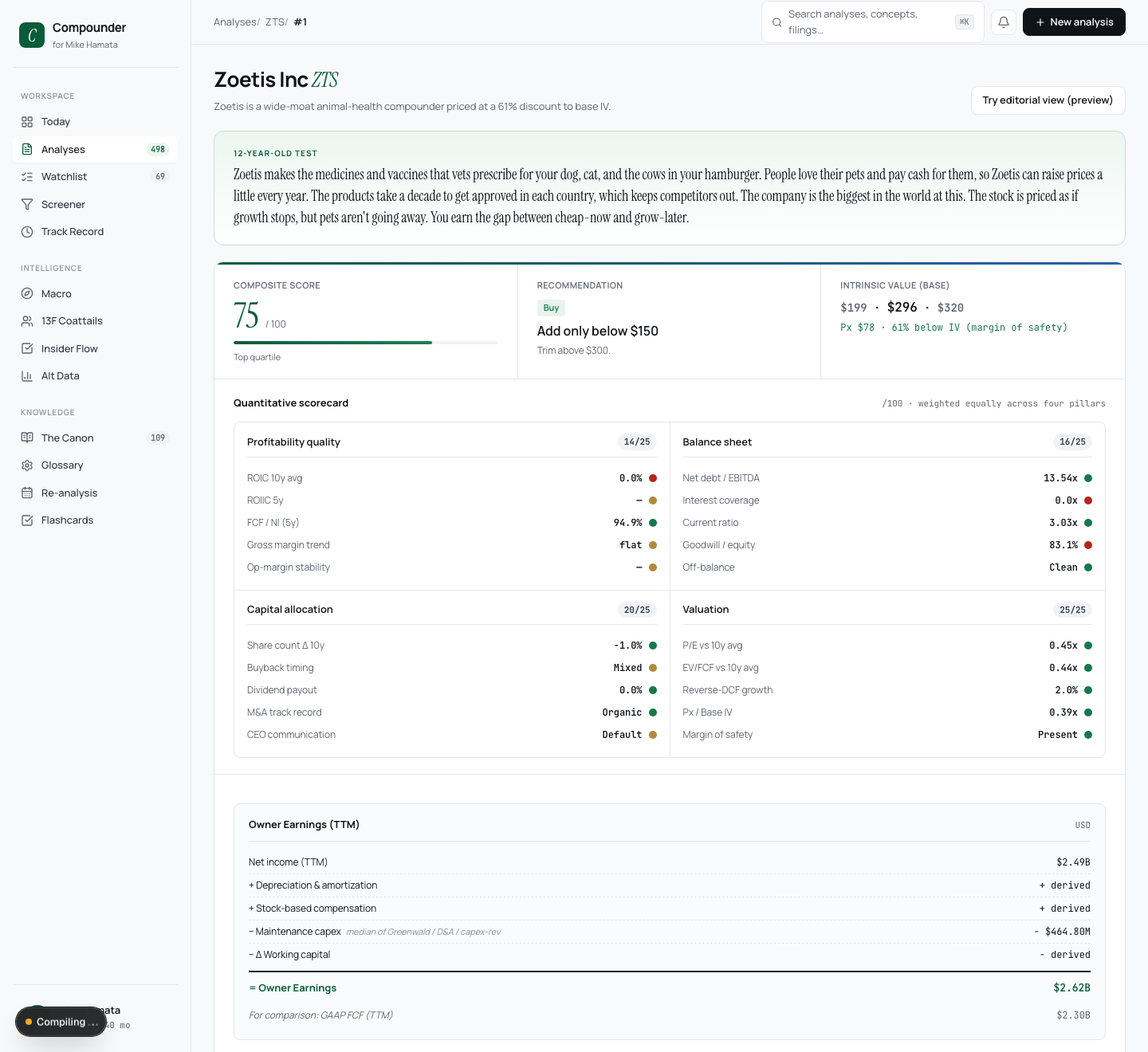Screen dimensions: 1148x1052
Task: Click the 13F Coattails people icon
Action: pyautogui.click(x=27, y=321)
